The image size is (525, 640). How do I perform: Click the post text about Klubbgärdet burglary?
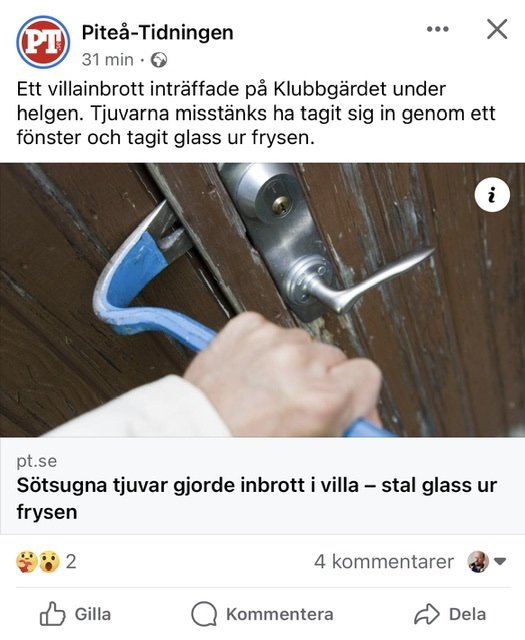coord(256,113)
